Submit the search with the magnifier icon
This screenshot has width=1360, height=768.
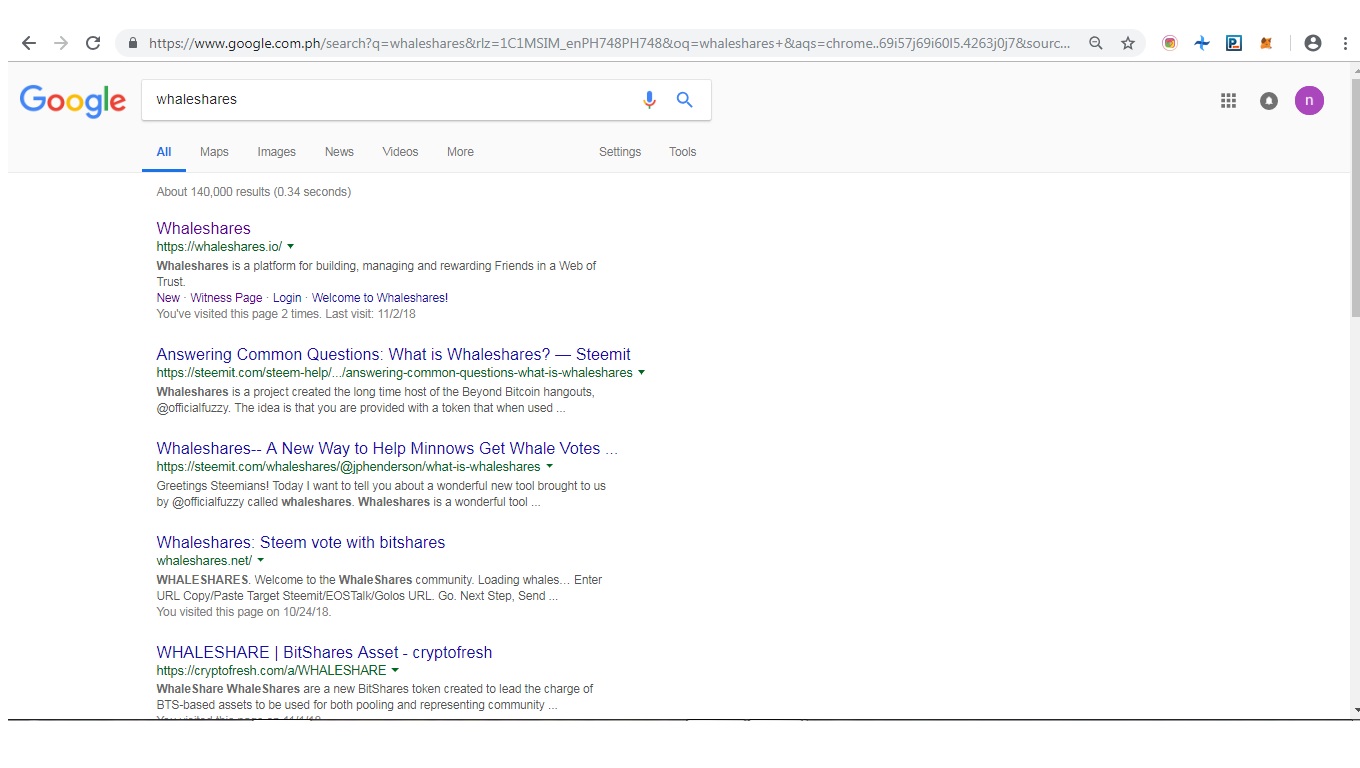coord(685,100)
